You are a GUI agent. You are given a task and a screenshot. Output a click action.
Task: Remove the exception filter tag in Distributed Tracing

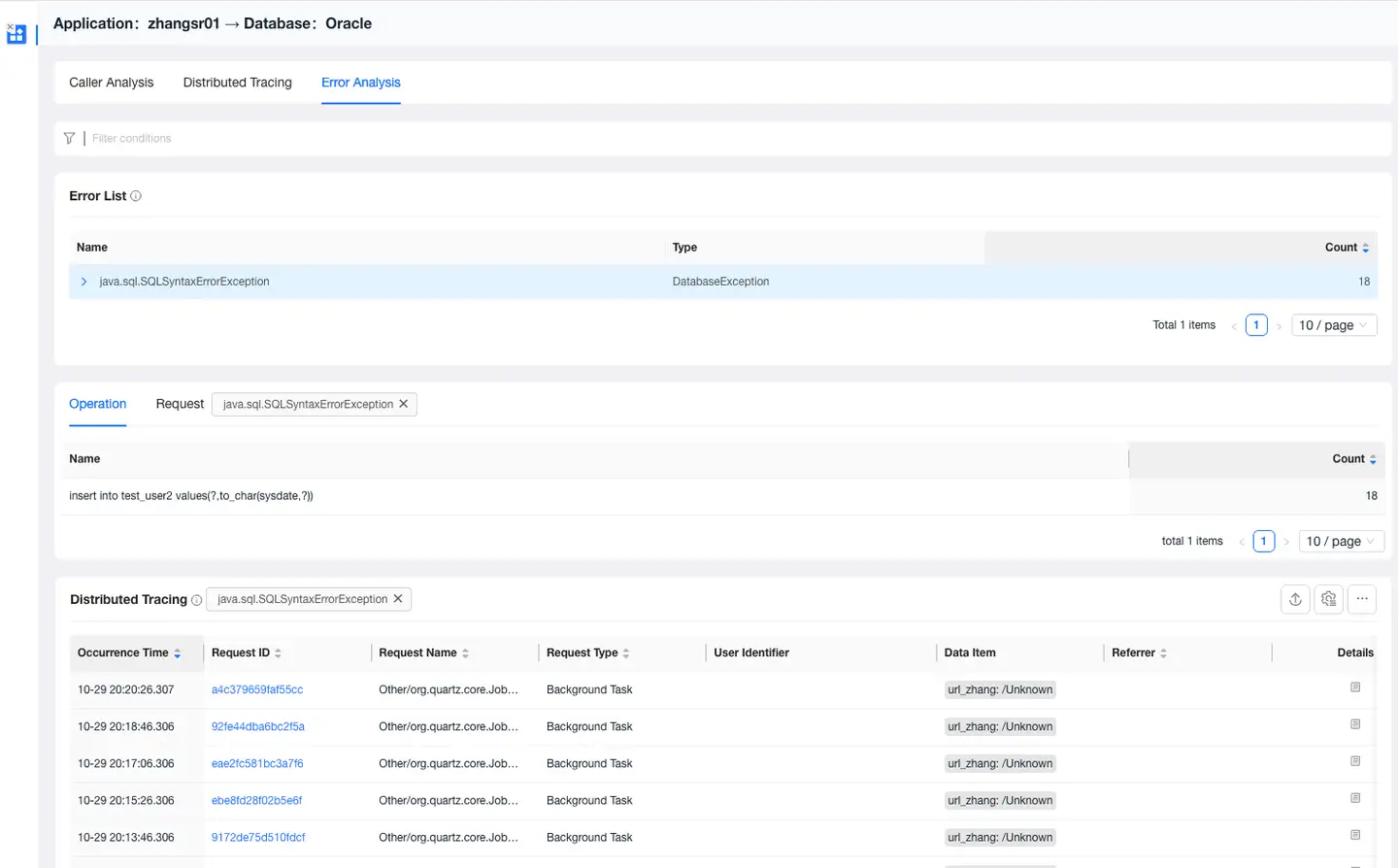coord(398,599)
